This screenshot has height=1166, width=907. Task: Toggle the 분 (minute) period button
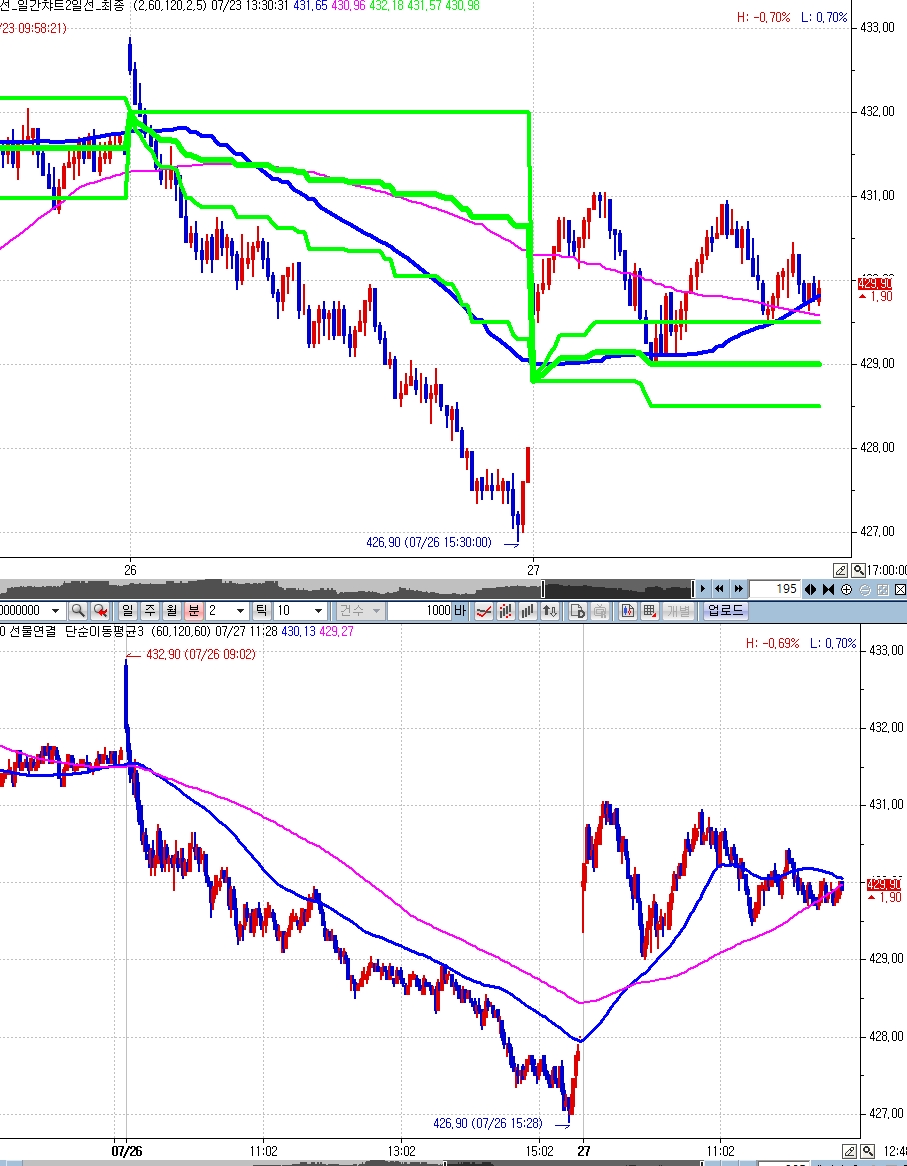click(193, 611)
